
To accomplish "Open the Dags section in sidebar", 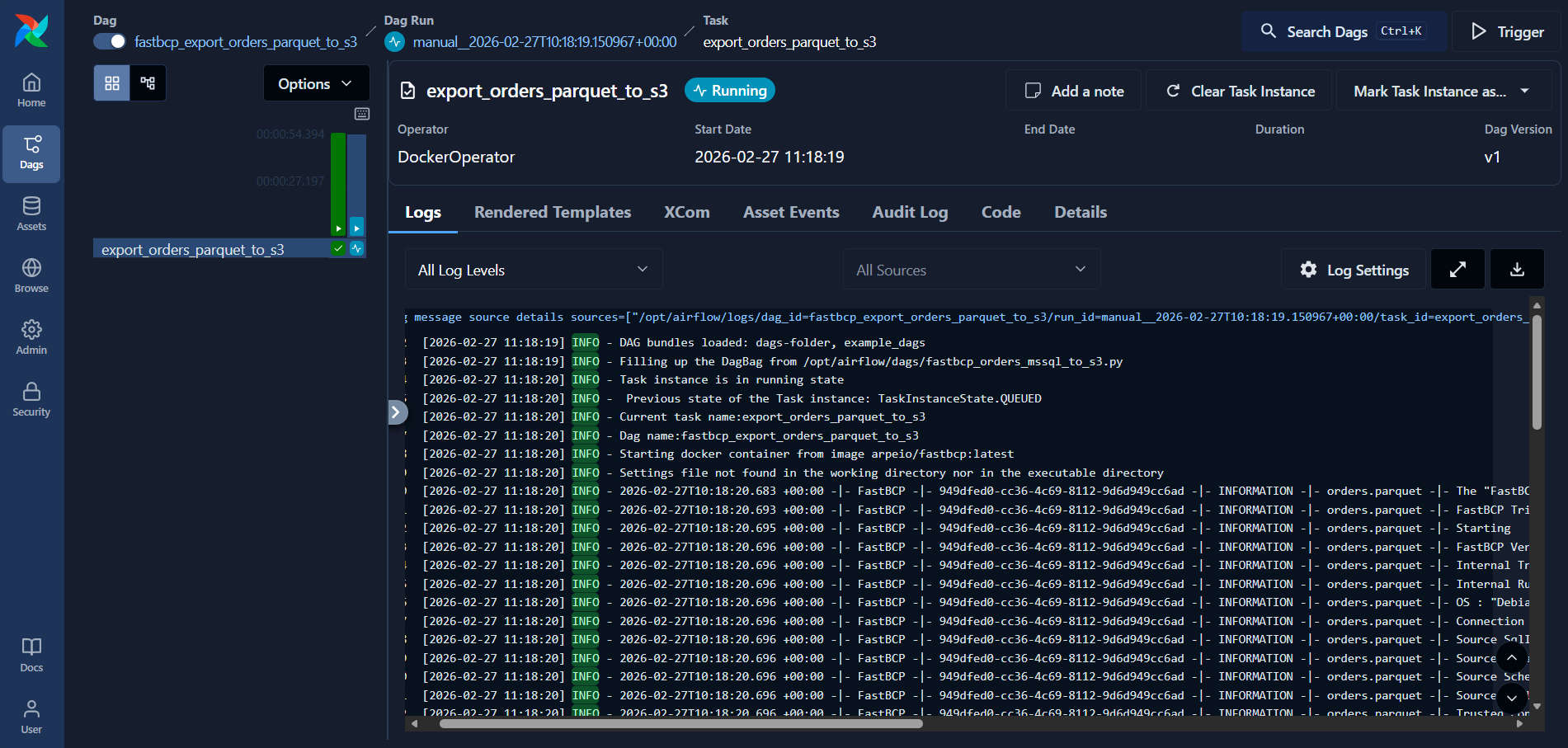I will 31,153.
